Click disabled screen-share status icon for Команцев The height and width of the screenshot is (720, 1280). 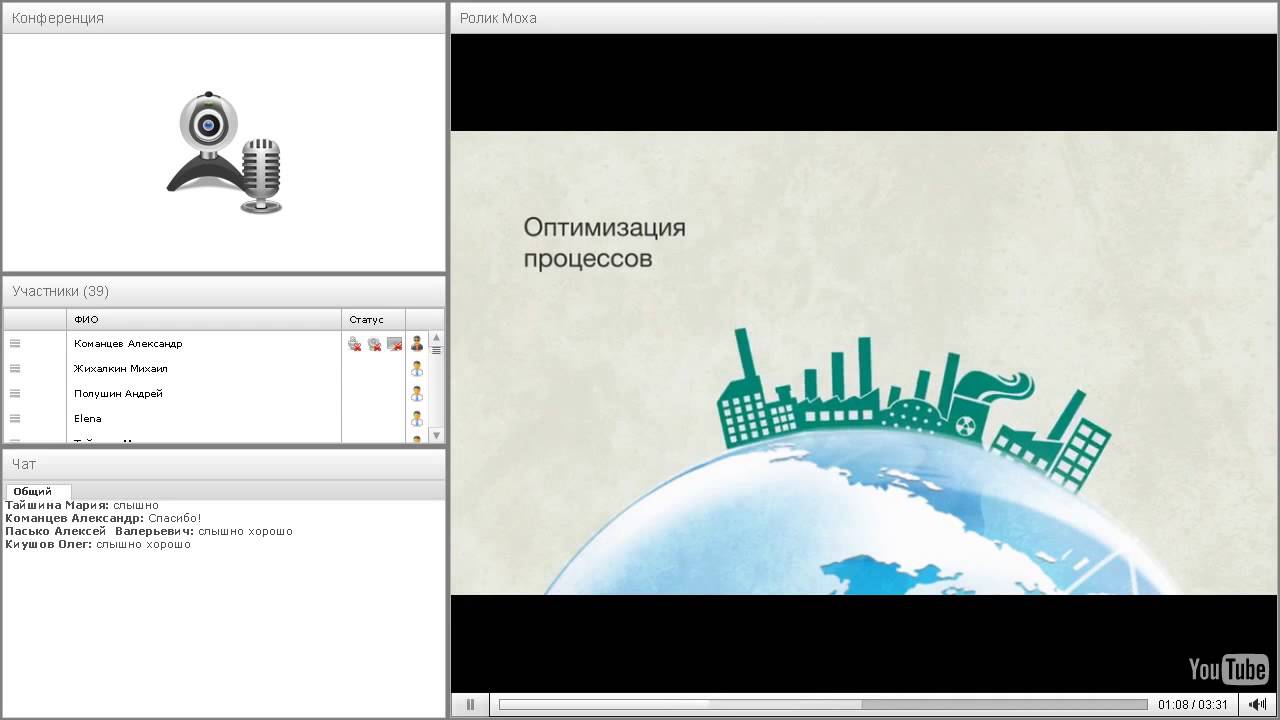[394, 344]
